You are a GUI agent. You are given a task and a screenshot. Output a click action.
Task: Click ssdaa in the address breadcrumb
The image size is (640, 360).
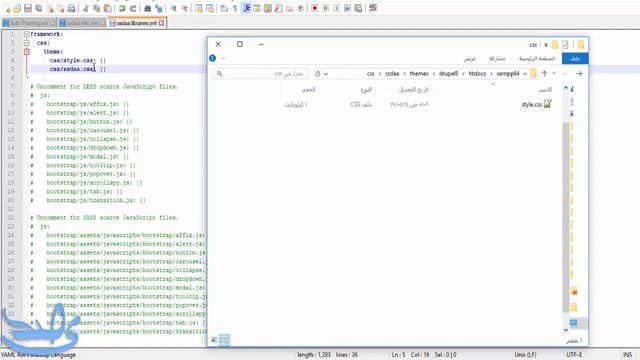pos(392,73)
